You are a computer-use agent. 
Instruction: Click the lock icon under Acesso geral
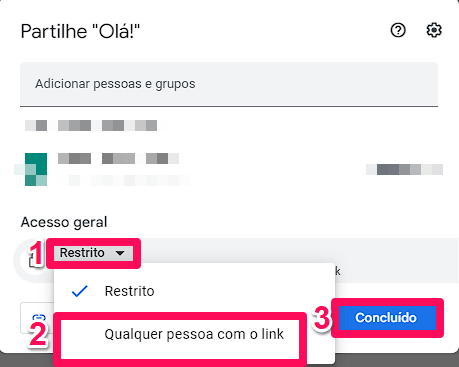tap(31, 260)
